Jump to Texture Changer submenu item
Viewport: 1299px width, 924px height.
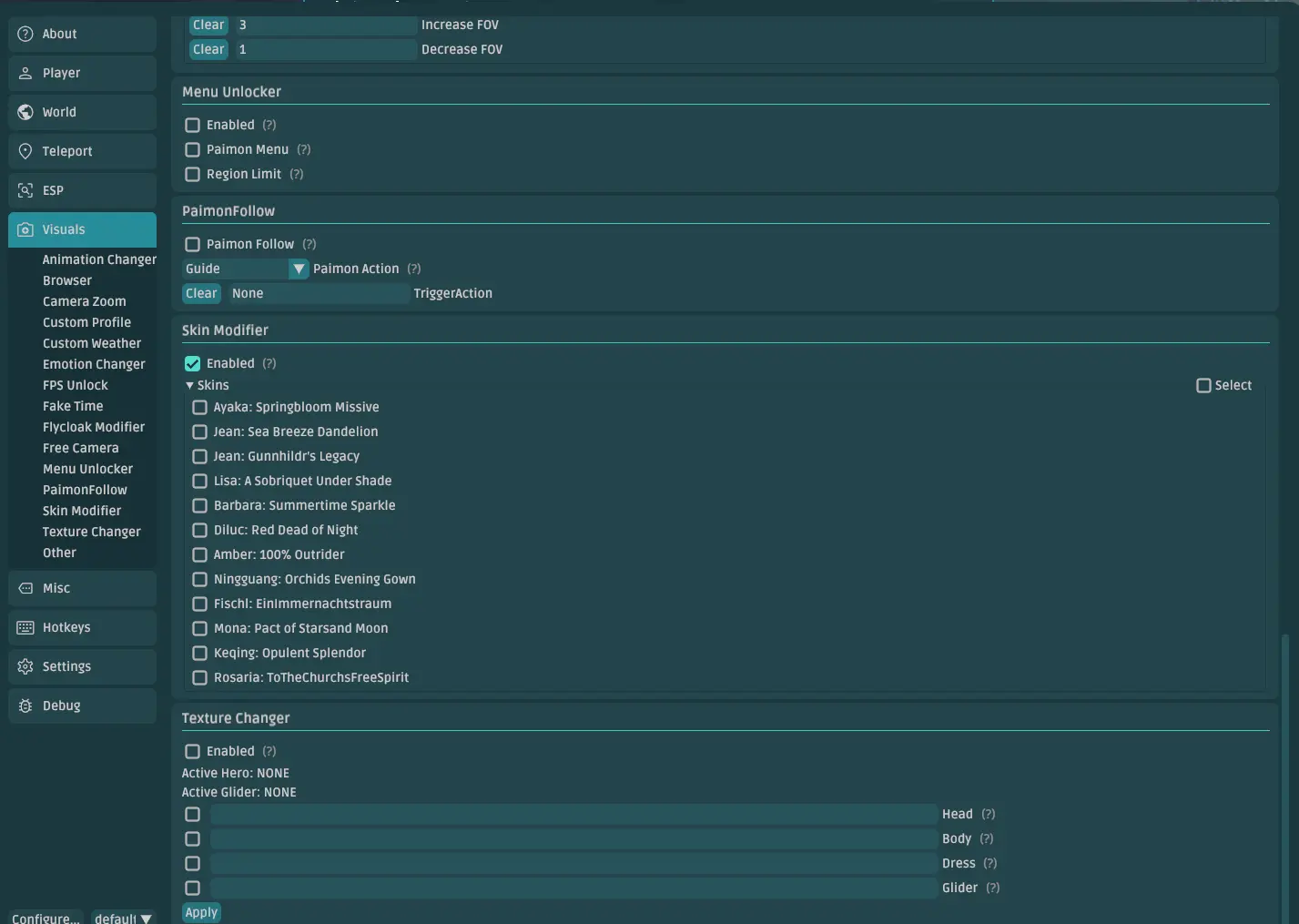92,532
